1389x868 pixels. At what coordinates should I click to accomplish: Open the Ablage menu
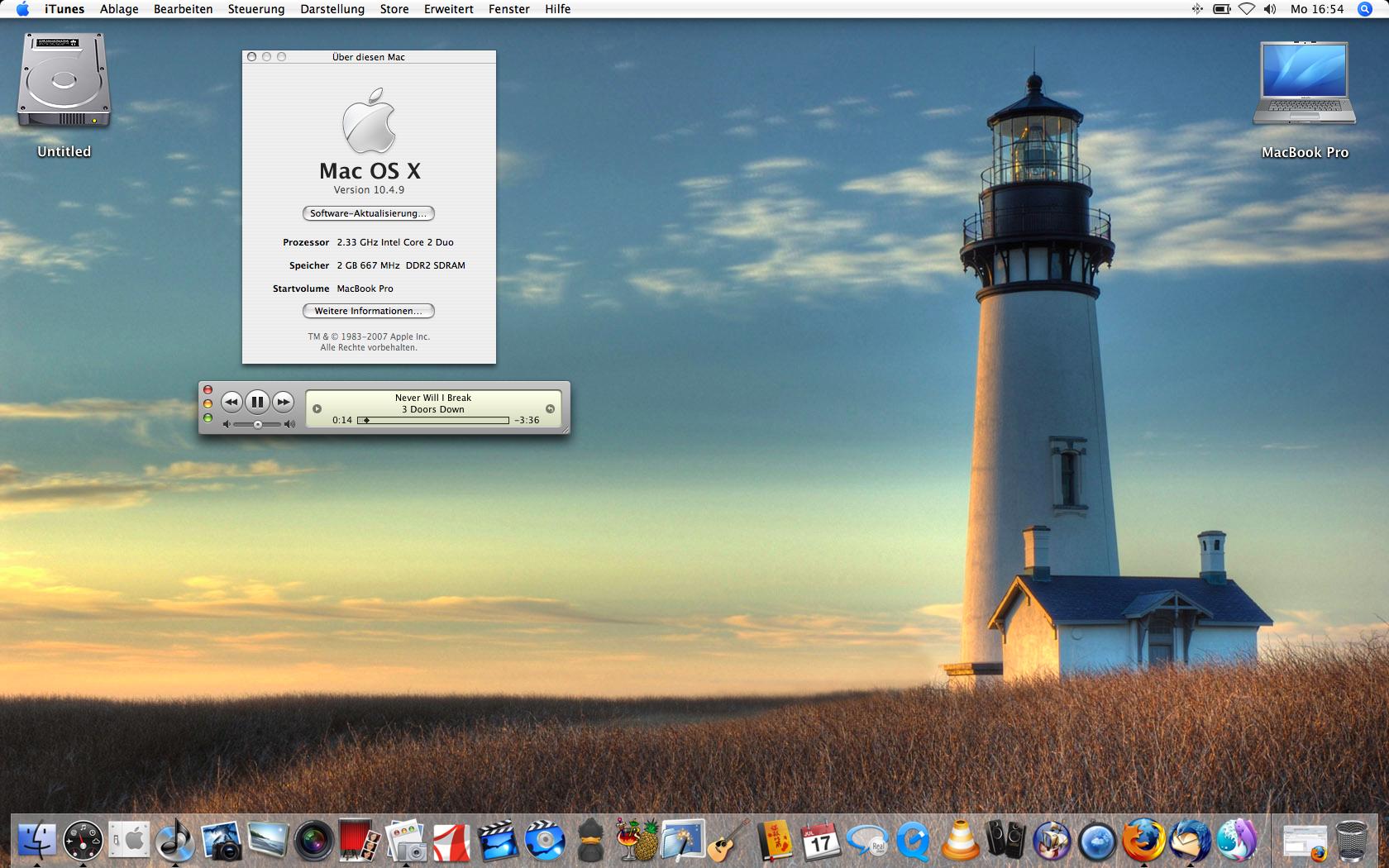119,9
